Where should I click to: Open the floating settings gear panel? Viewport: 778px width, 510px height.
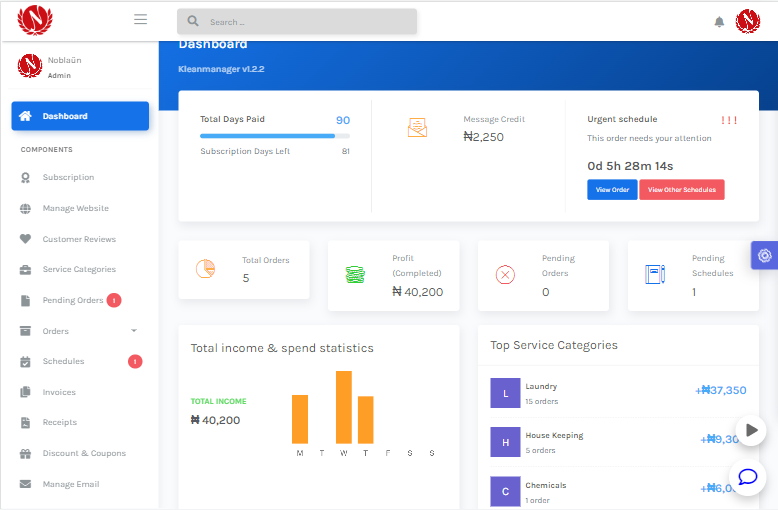tap(765, 255)
